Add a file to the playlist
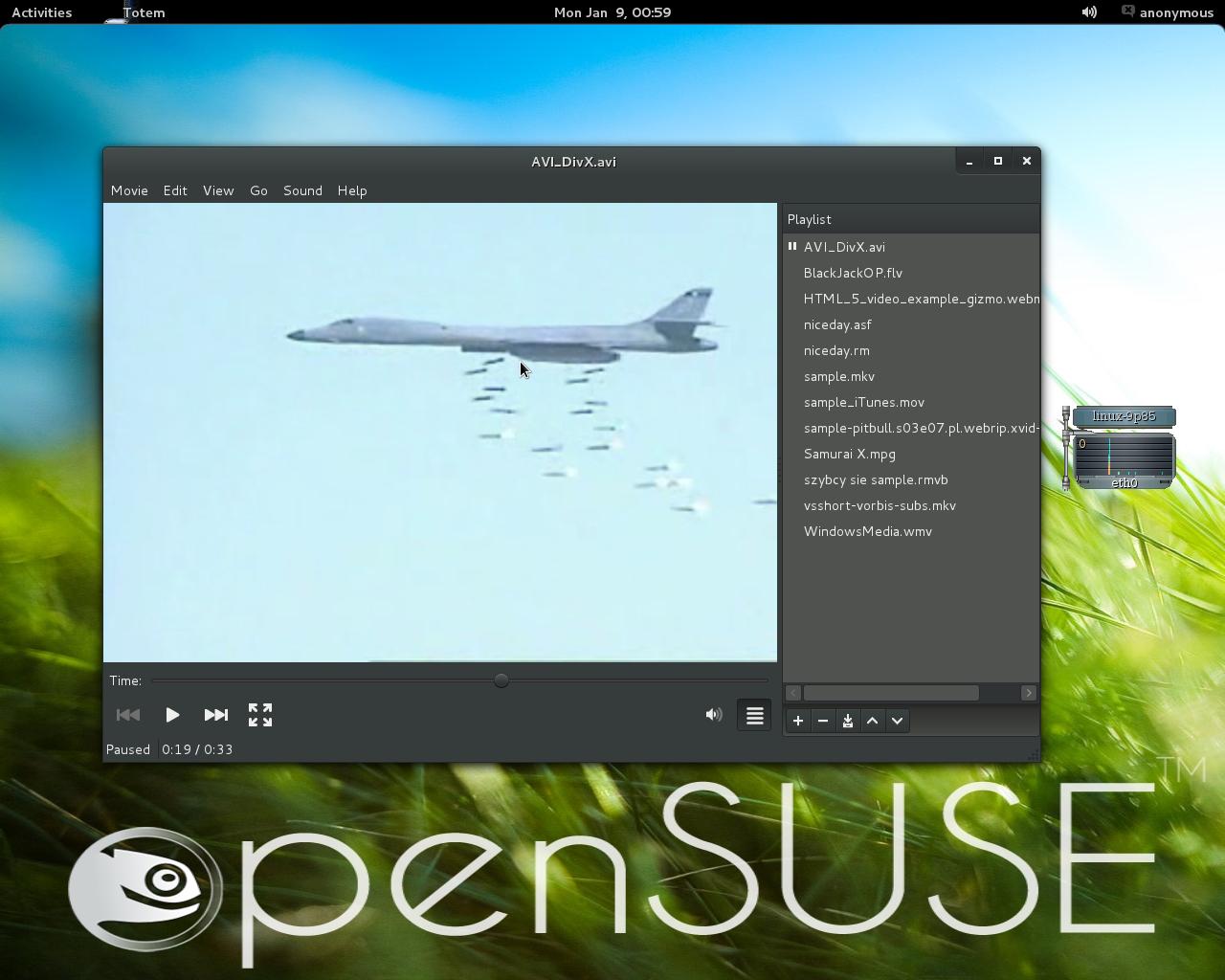Screen dimensions: 1225x980 pyautogui.click(x=798, y=721)
